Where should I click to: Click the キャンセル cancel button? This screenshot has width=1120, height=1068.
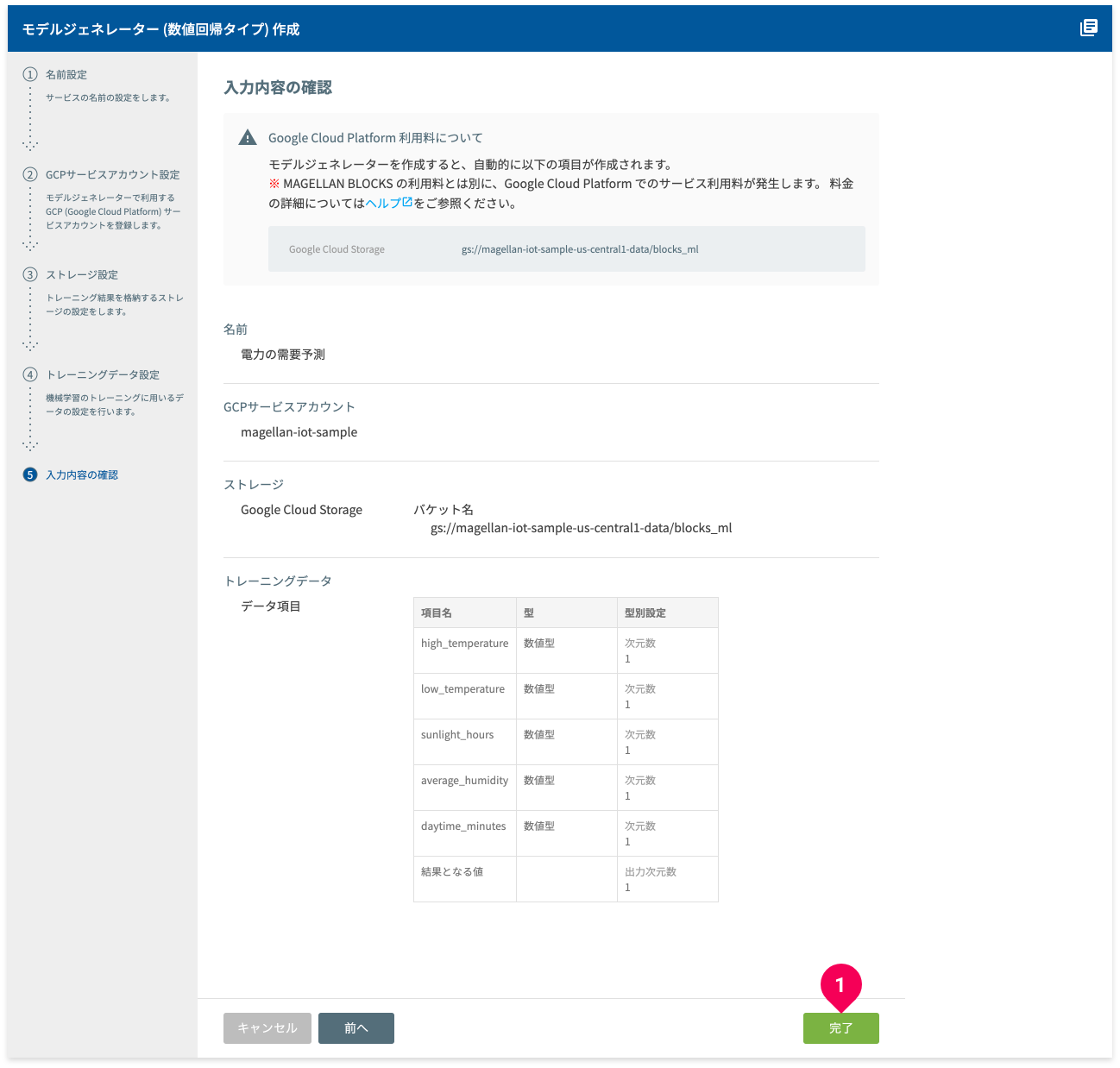tap(267, 1028)
